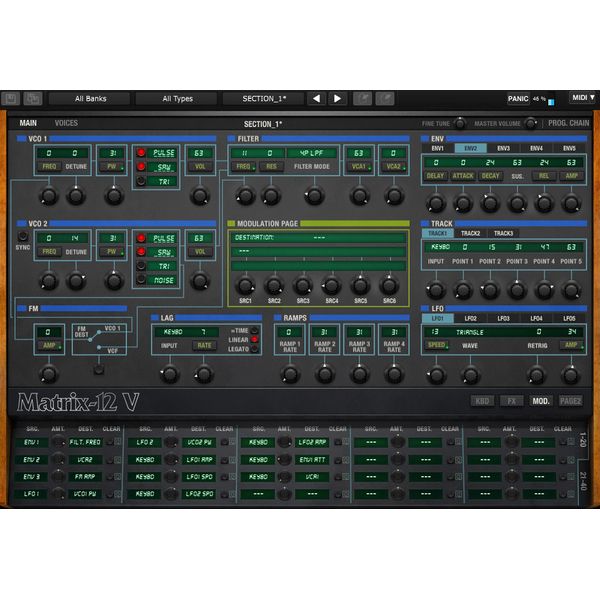
Task: Select the TRACK3 tab
Action: (x=503, y=233)
